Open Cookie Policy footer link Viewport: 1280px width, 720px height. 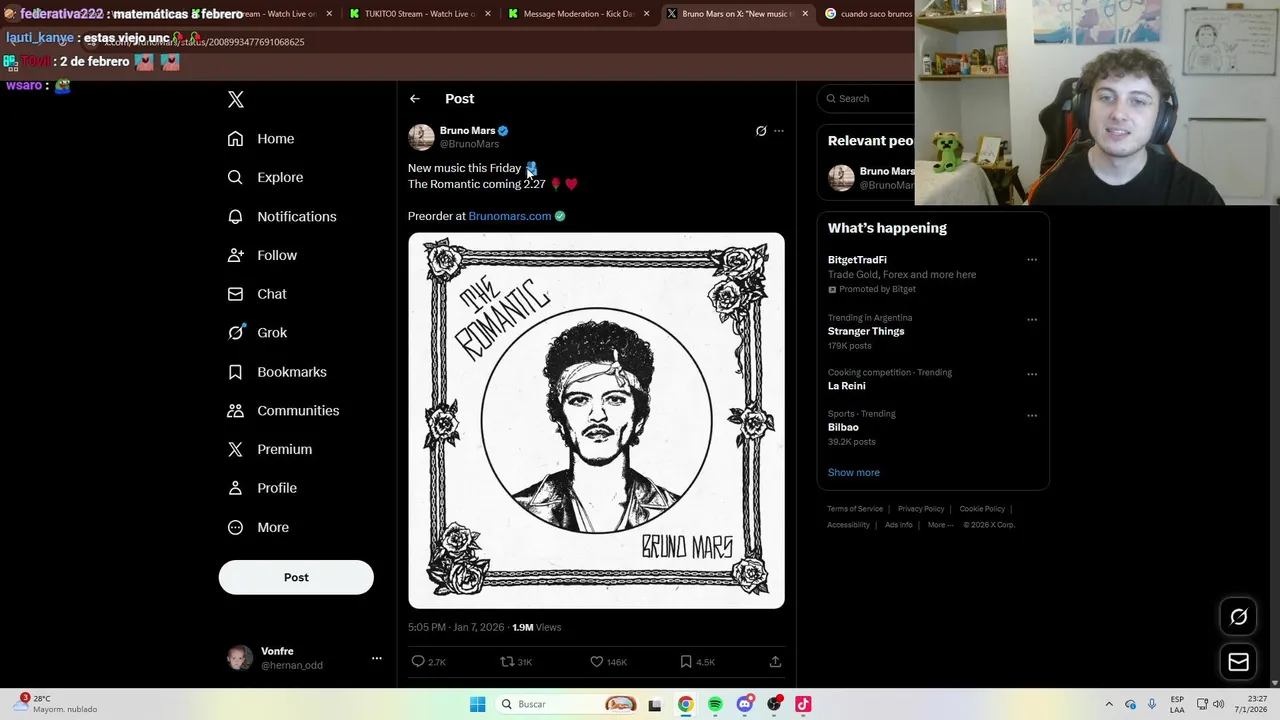[x=982, y=509]
